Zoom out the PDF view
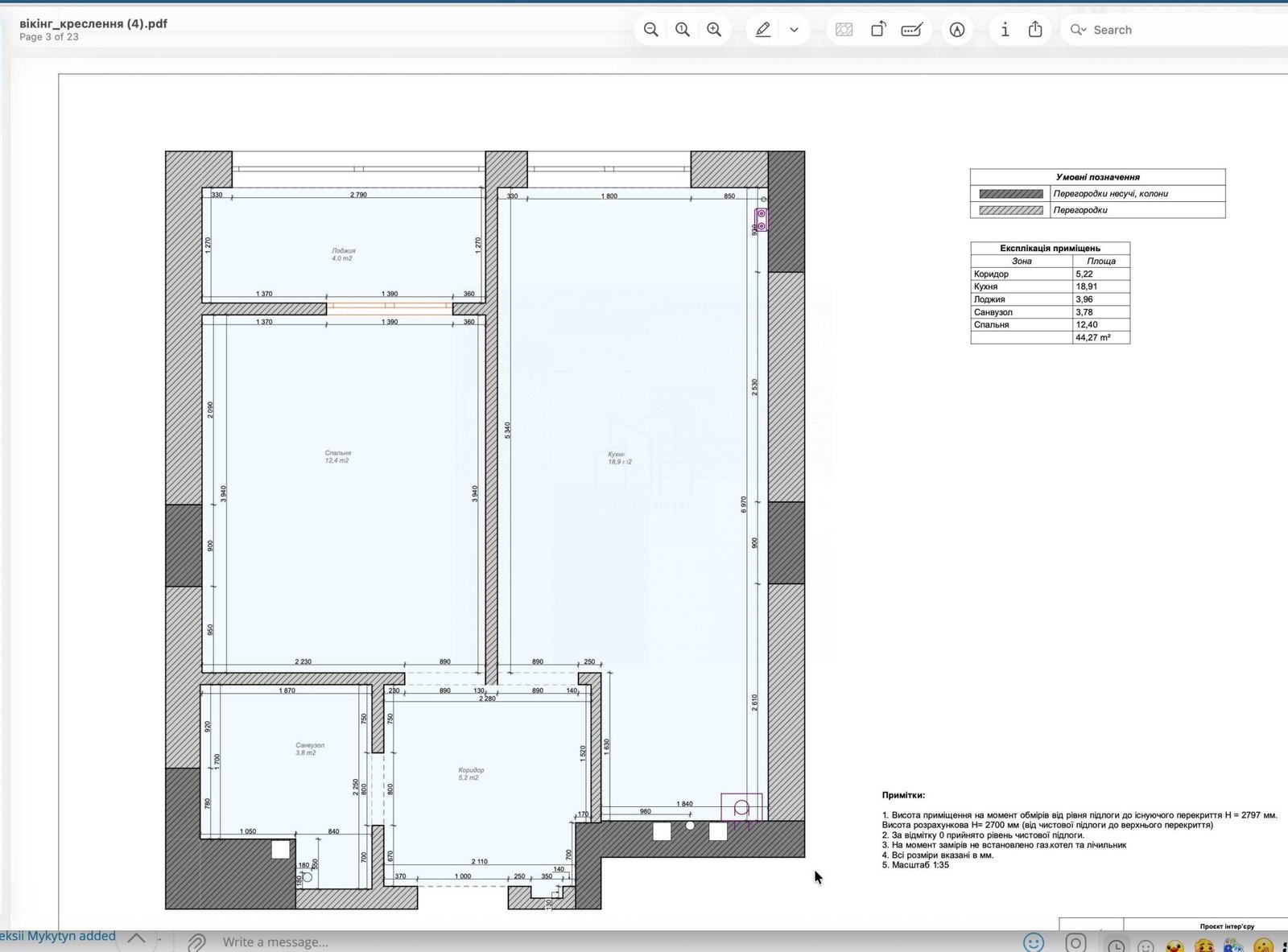 [651, 30]
